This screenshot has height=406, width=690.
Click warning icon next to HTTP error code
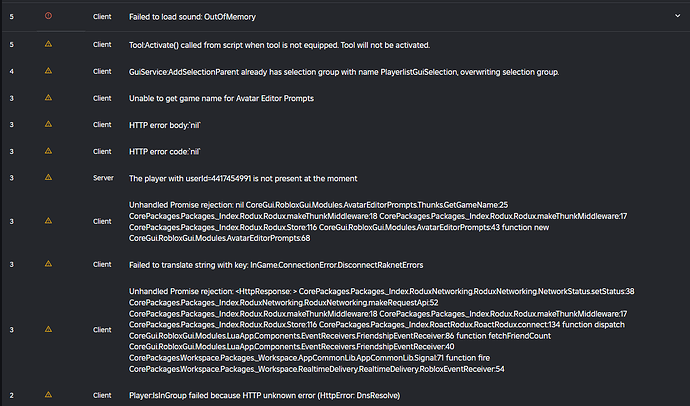coord(48,151)
